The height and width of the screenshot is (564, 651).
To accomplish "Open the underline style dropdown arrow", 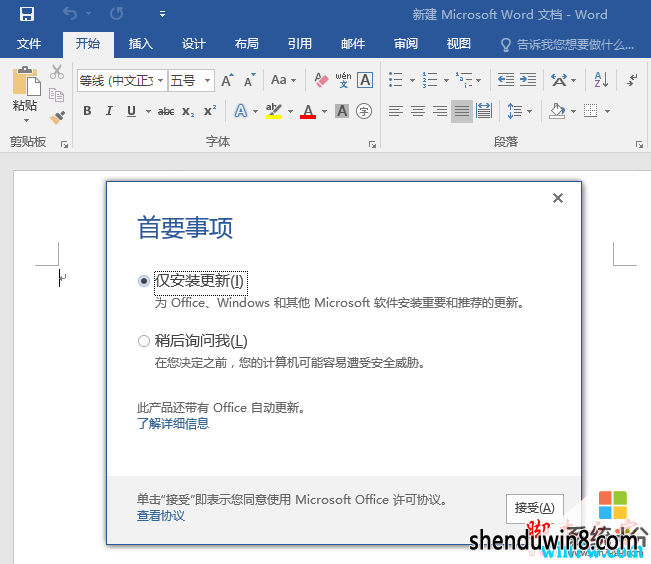I will (x=148, y=111).
